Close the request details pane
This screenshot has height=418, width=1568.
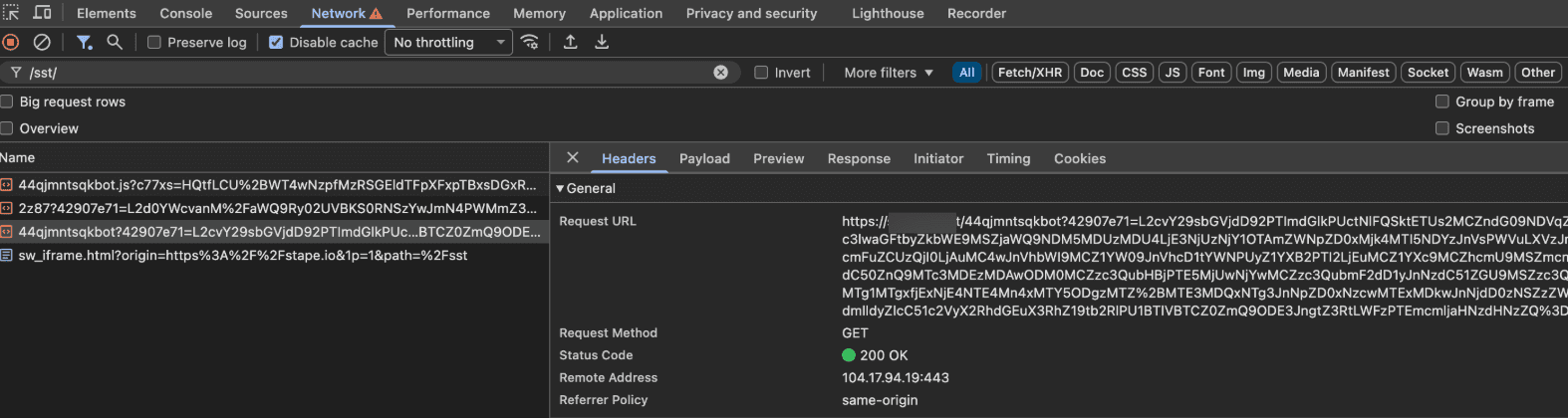[573, 157]
